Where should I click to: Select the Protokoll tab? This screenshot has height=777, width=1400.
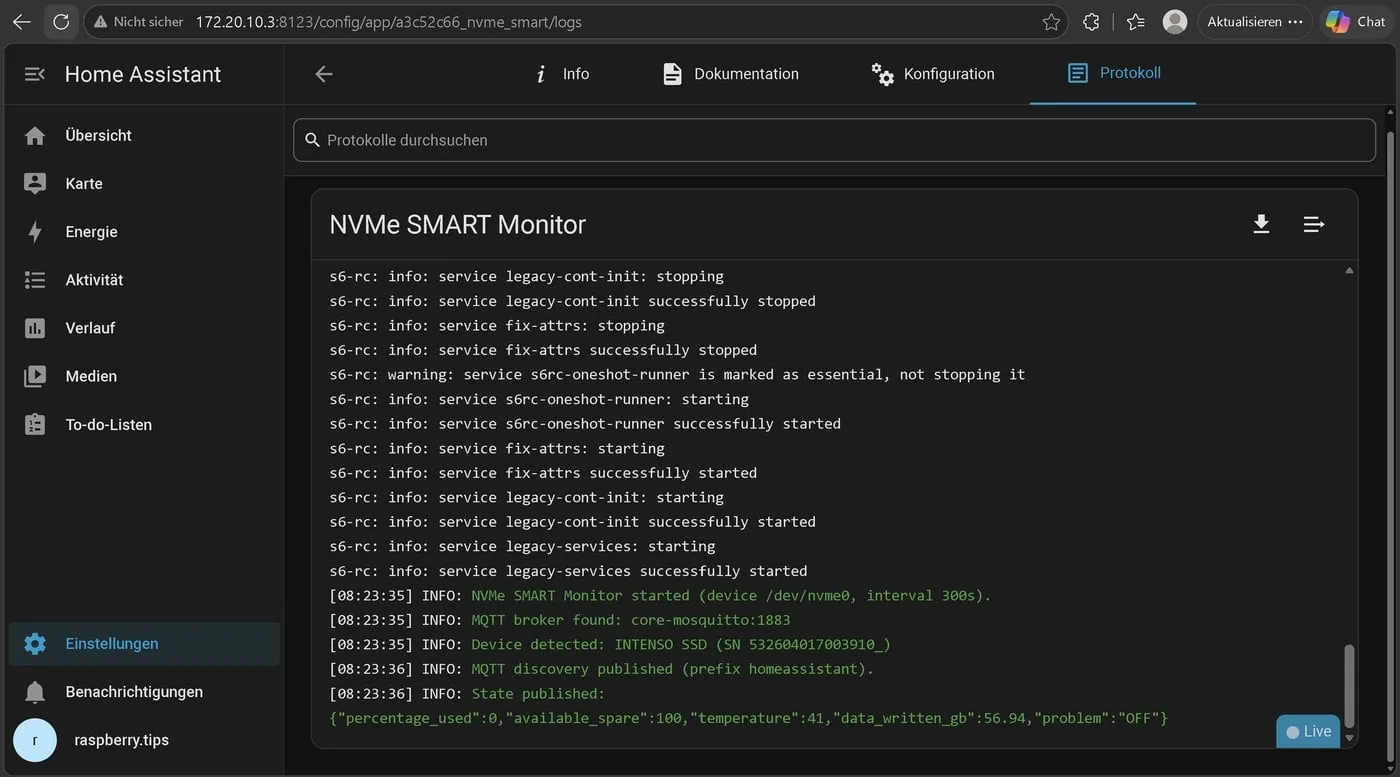click(1113, 73)
